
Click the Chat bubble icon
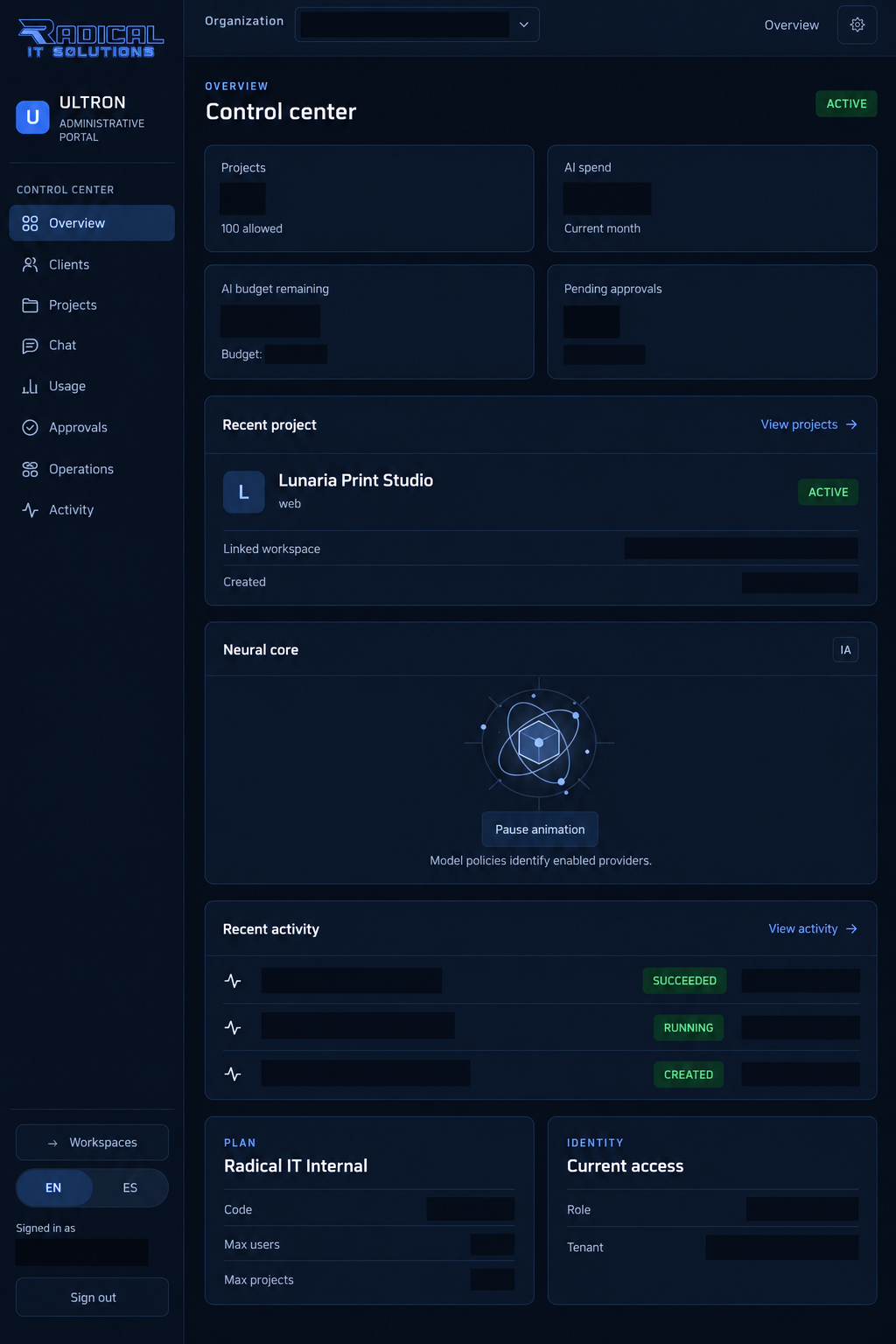click(30, 346)
